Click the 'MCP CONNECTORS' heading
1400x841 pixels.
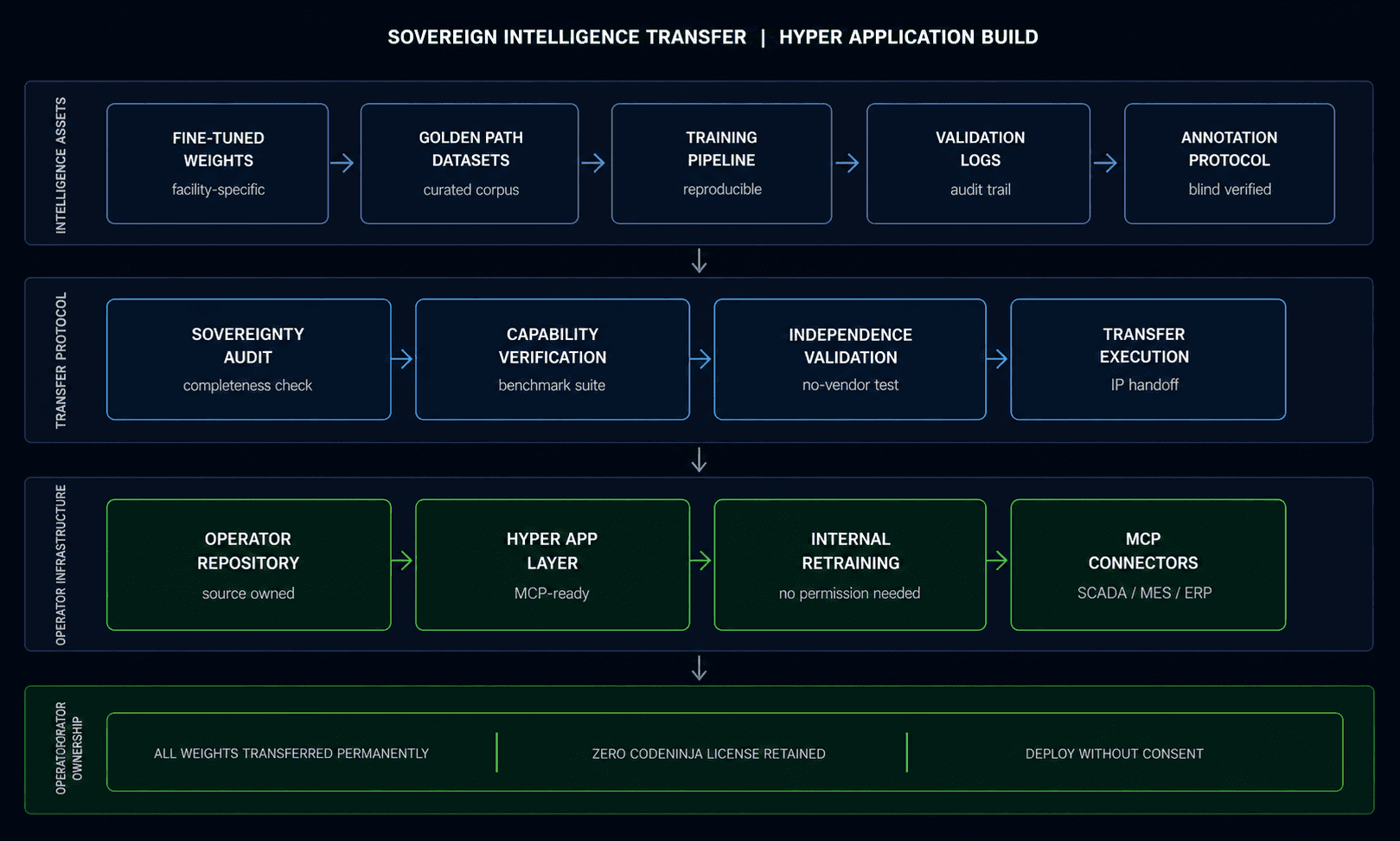[1143, 551]
